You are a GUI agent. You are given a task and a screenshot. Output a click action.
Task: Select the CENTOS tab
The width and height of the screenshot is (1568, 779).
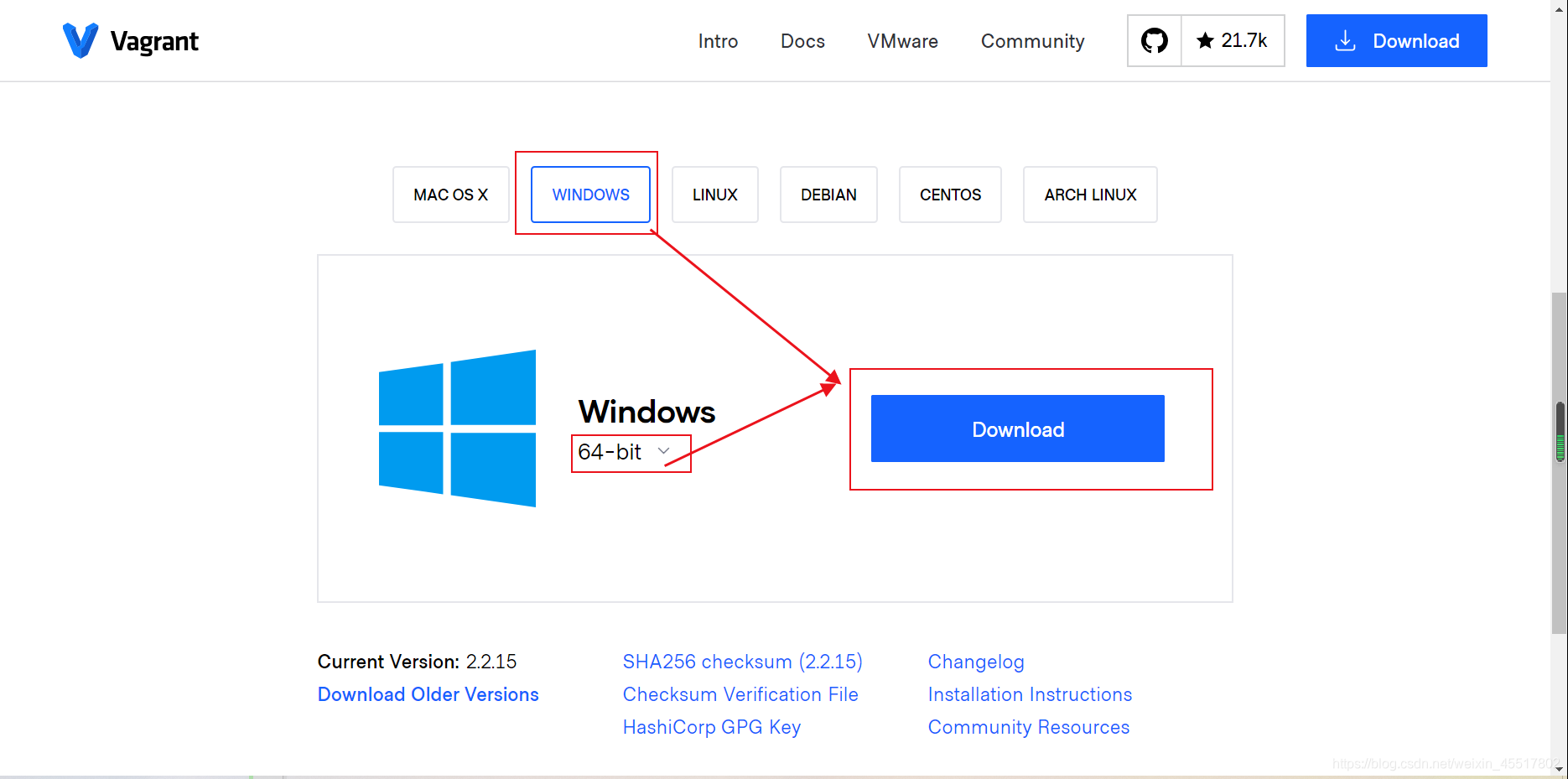[x=950, y=195]
